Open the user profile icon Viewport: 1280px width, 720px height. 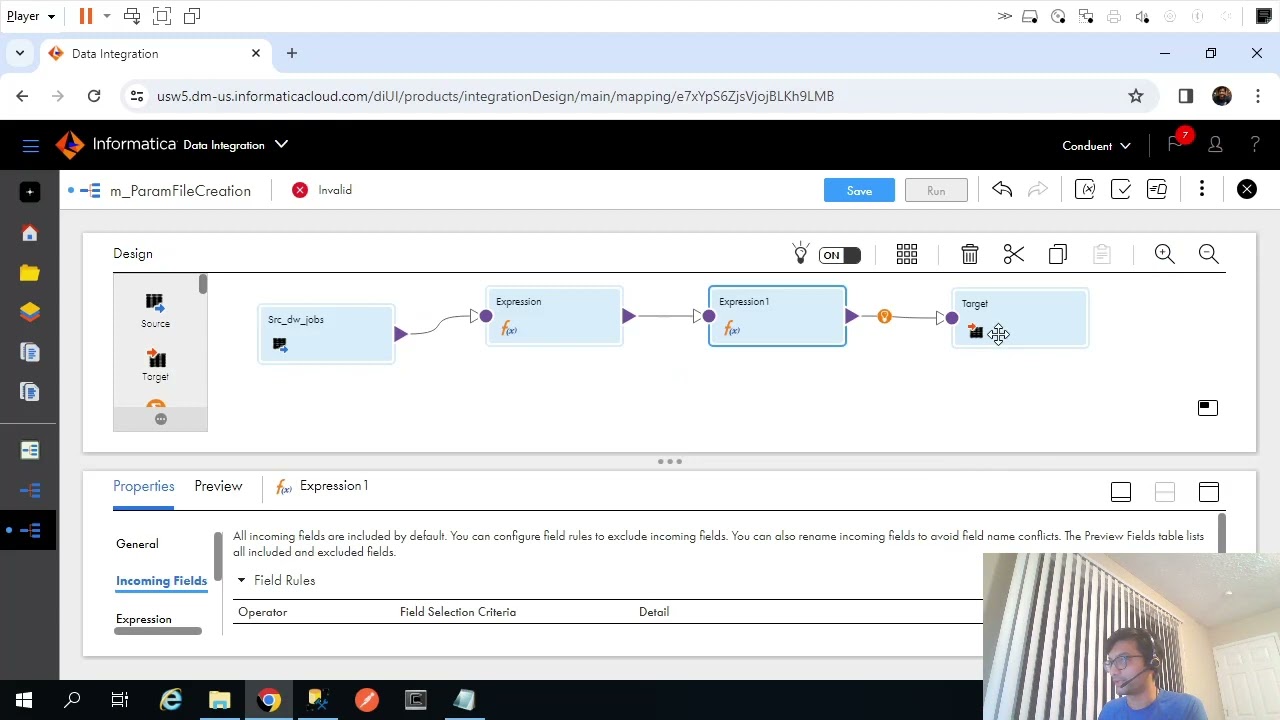1216,146
